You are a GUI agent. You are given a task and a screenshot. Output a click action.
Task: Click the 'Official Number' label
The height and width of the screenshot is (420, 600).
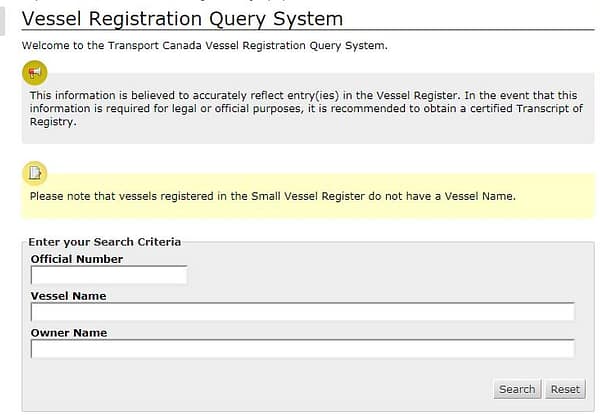pos(77,259)
